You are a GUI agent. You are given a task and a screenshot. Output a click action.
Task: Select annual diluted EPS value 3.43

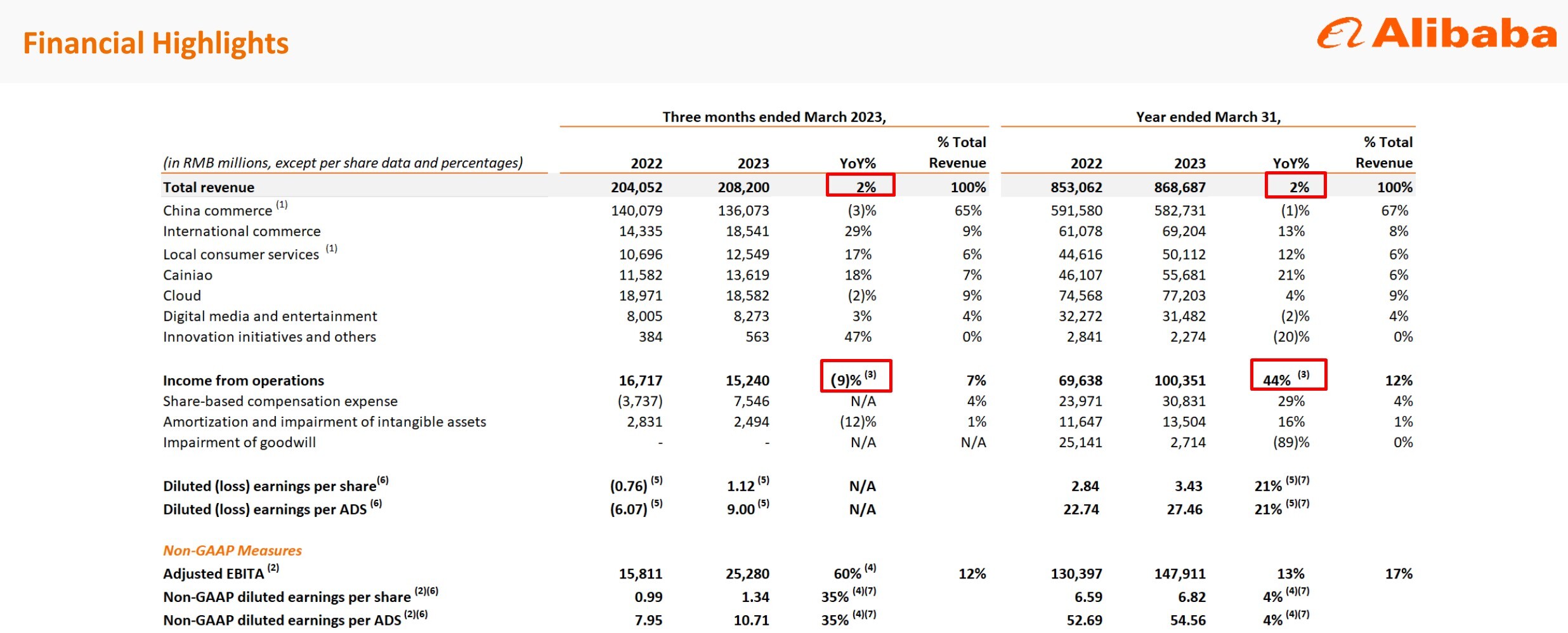coord(1189,486)
